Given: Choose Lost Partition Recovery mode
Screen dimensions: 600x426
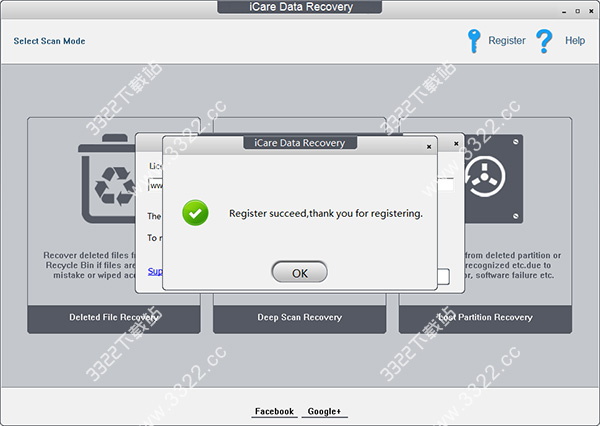Looking at the screenshot, I should 485,319.
